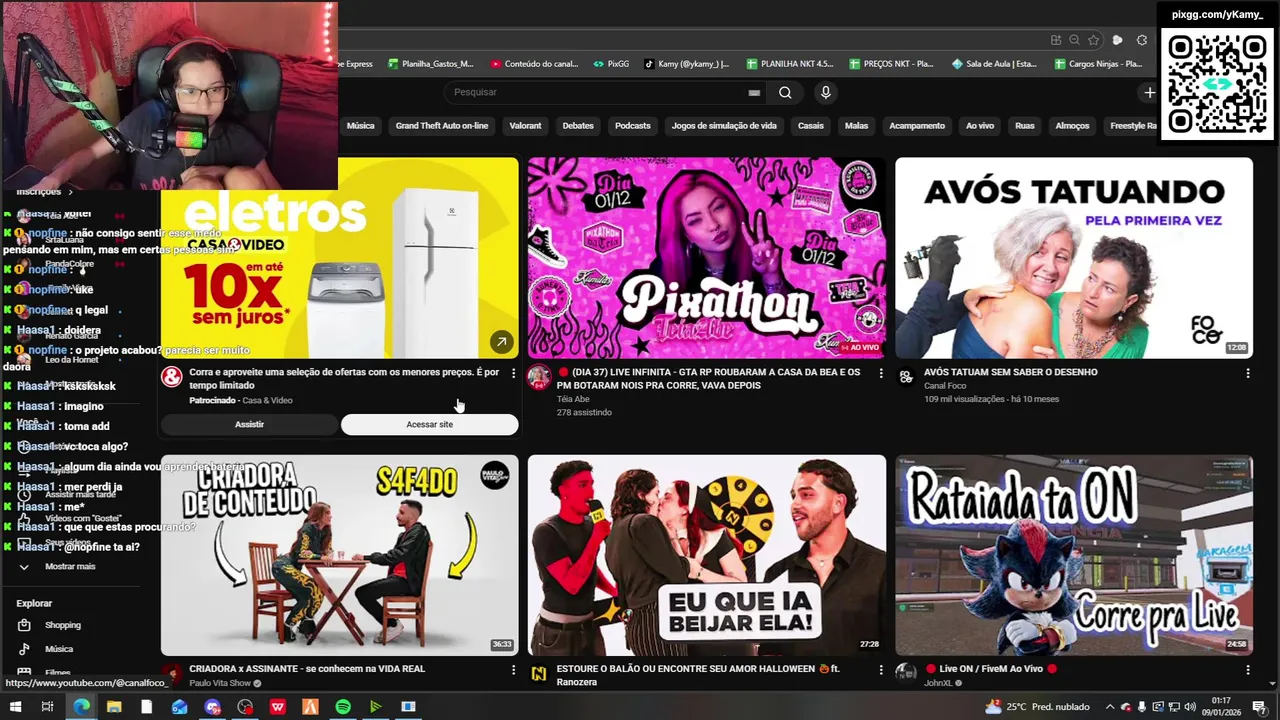Open the Rataiada ta ON thumbnail
The height and width of the screenshot is (720, 1280).
coord(1073,555)
